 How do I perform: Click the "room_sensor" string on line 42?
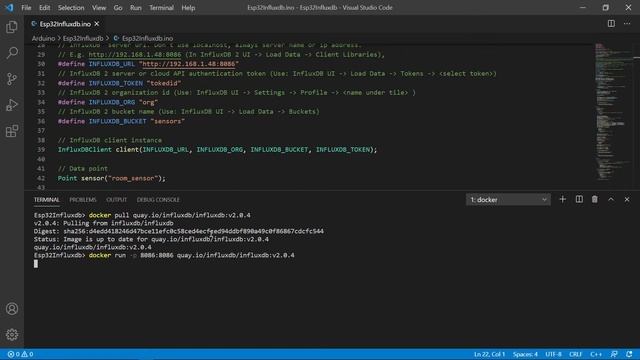click(133, 178)
